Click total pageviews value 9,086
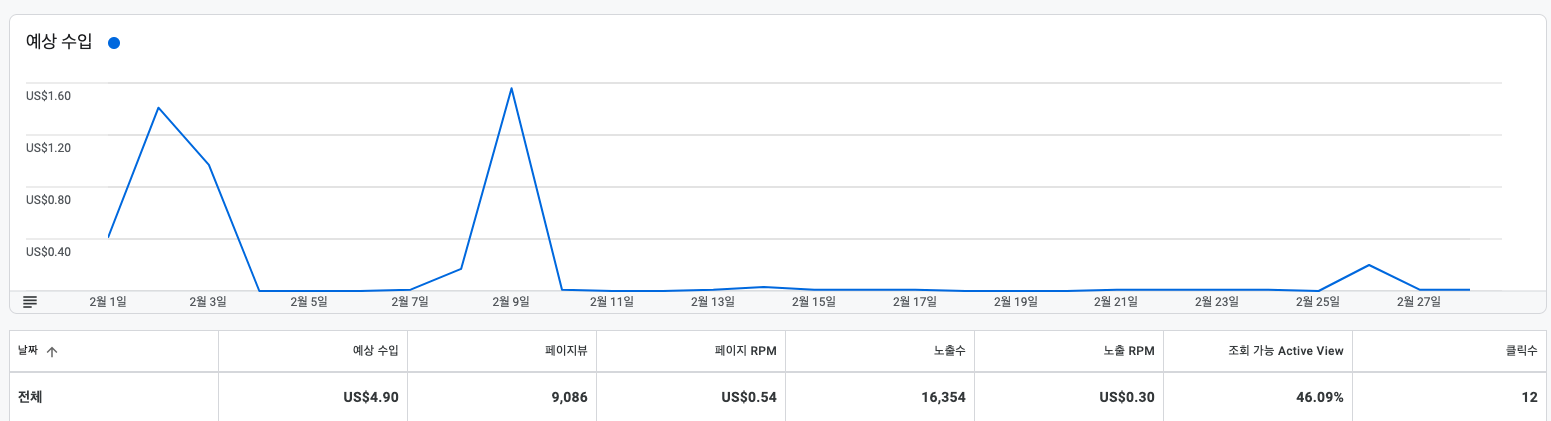Viewport: 1551px width, 421px height. tap(568, 397)
